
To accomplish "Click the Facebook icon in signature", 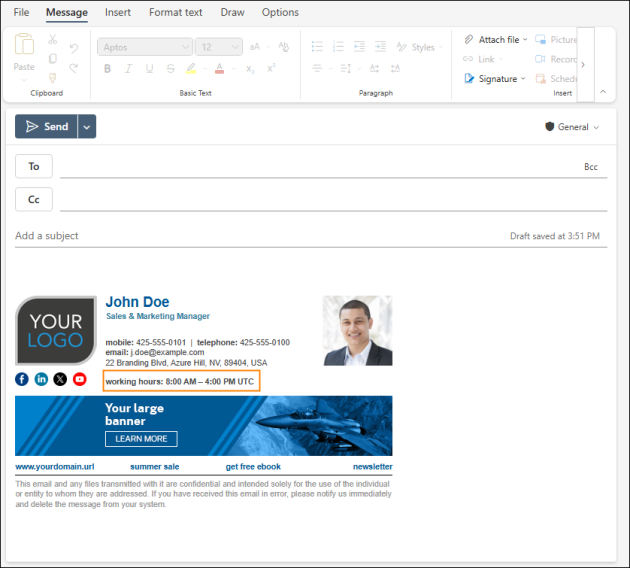I will pyautogui.click(x=22, y=379).
